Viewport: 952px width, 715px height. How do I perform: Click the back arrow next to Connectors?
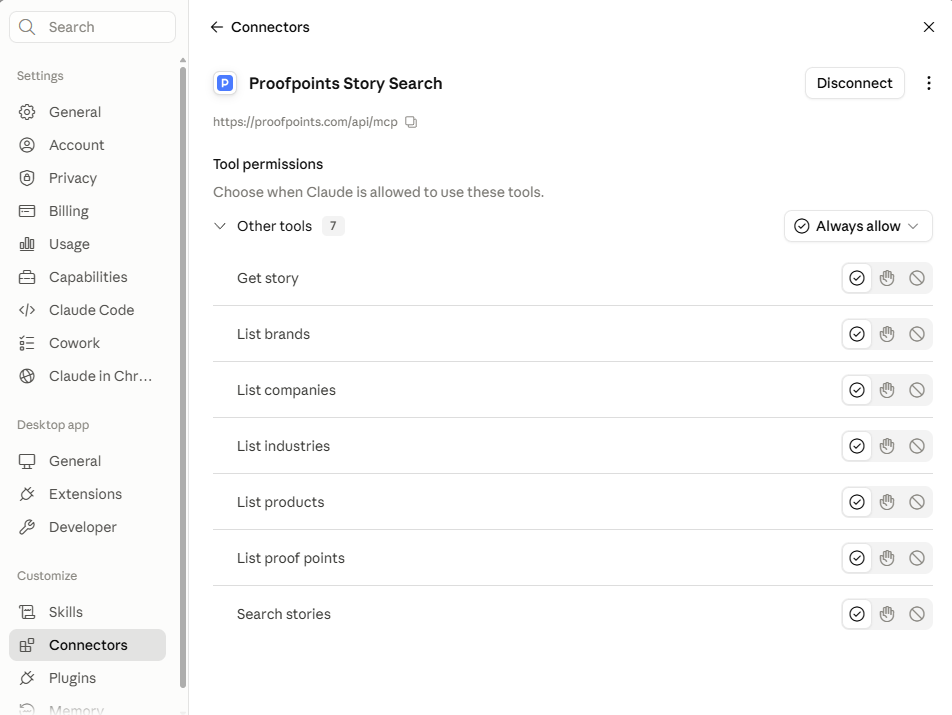(x=217, y=27)
